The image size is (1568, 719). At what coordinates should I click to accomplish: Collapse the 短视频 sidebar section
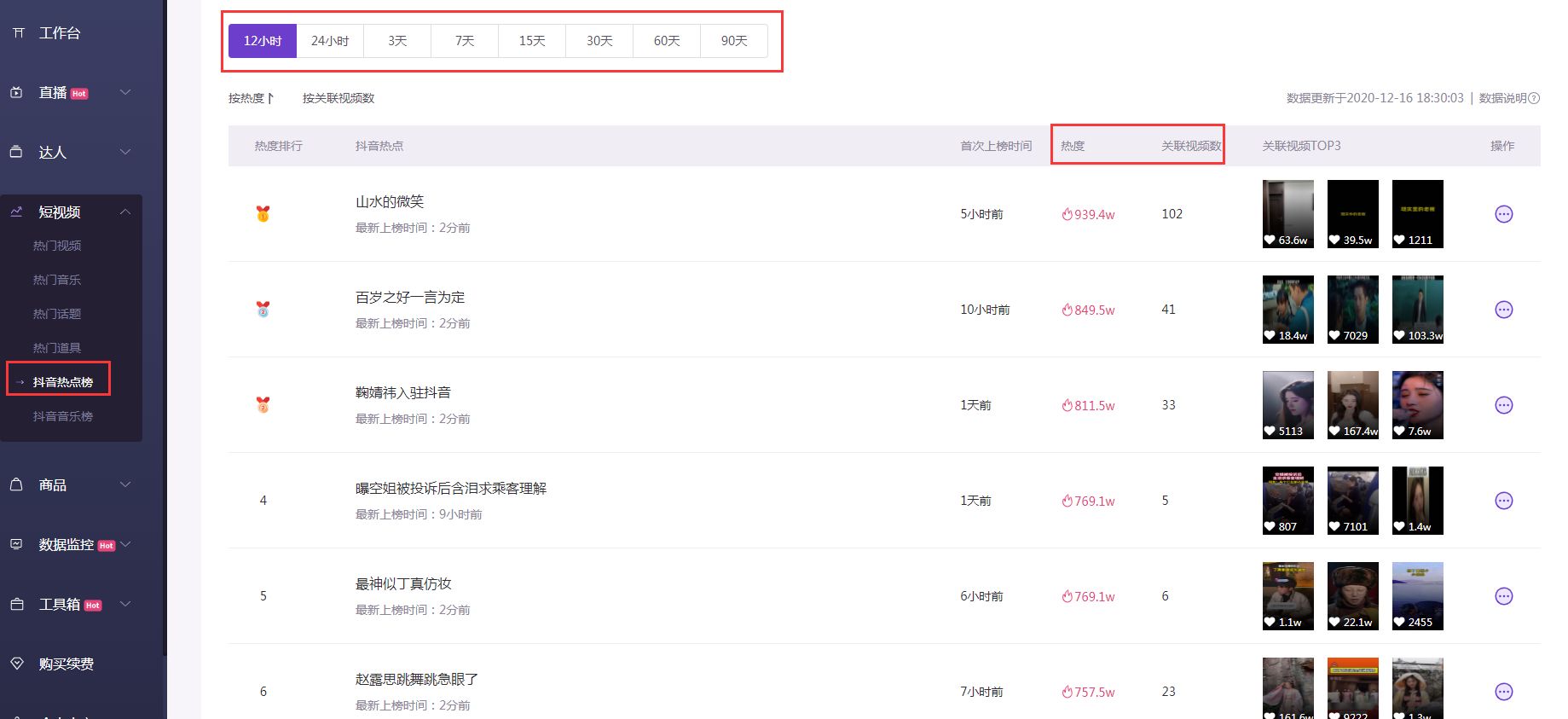pyautogui.click(x=125, y=212)
